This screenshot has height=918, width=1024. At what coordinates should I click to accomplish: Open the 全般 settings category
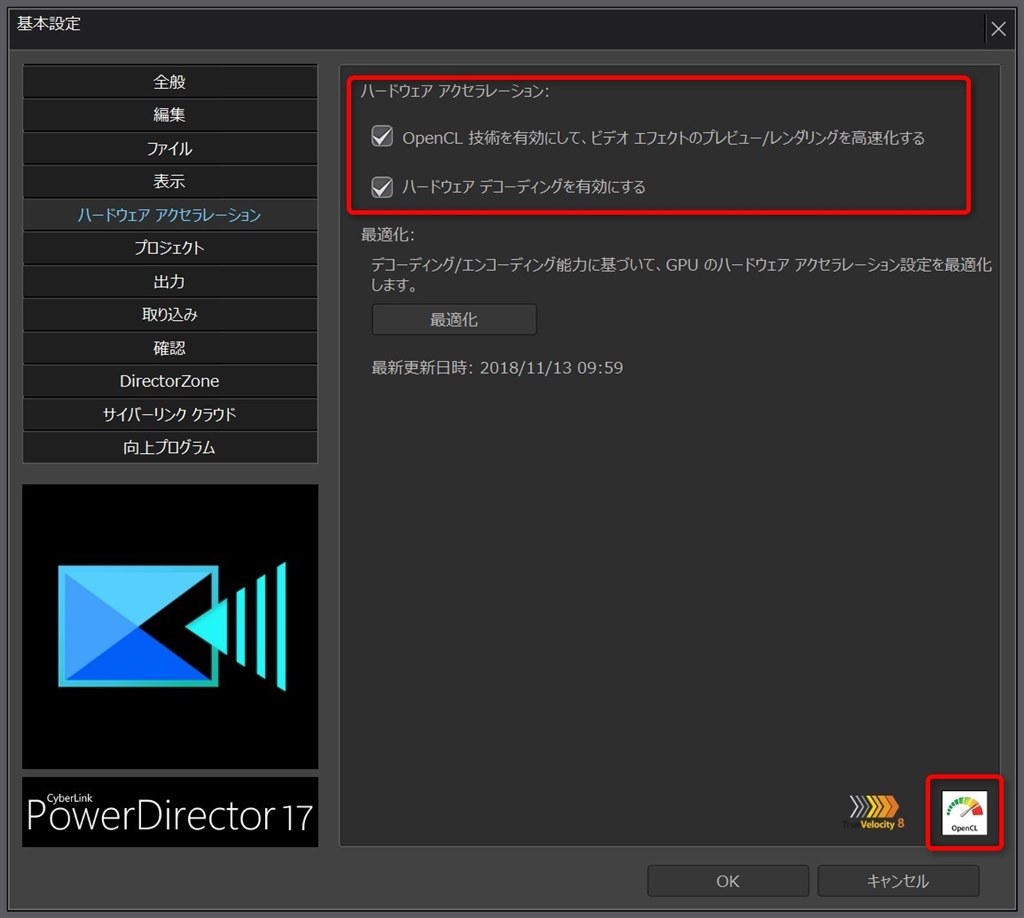tap(170, 82)
